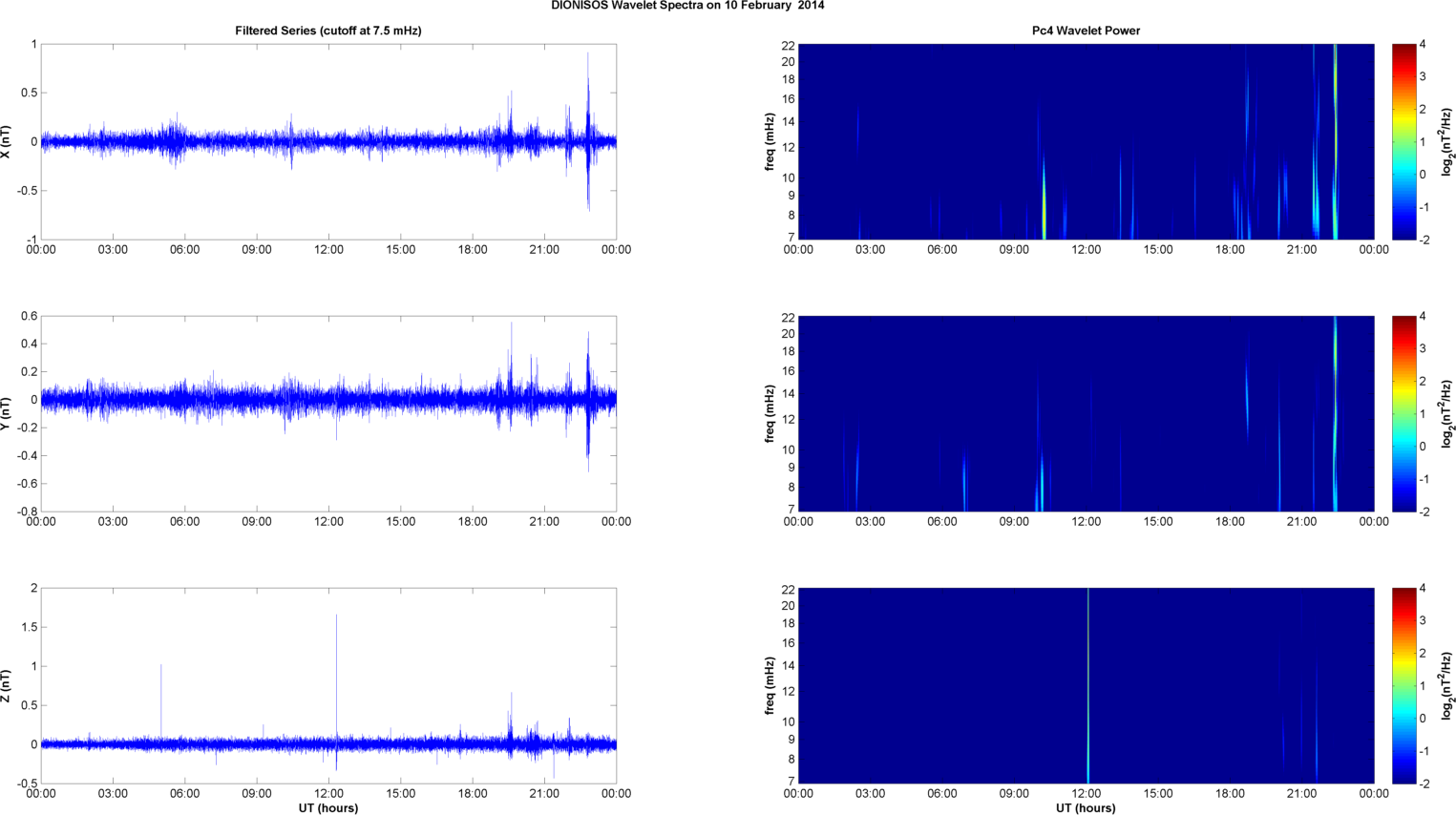
Task: Click the "log2(nT²/Hz)" label of the Y spectrogram colorbar
Action: pos(1448,413)
